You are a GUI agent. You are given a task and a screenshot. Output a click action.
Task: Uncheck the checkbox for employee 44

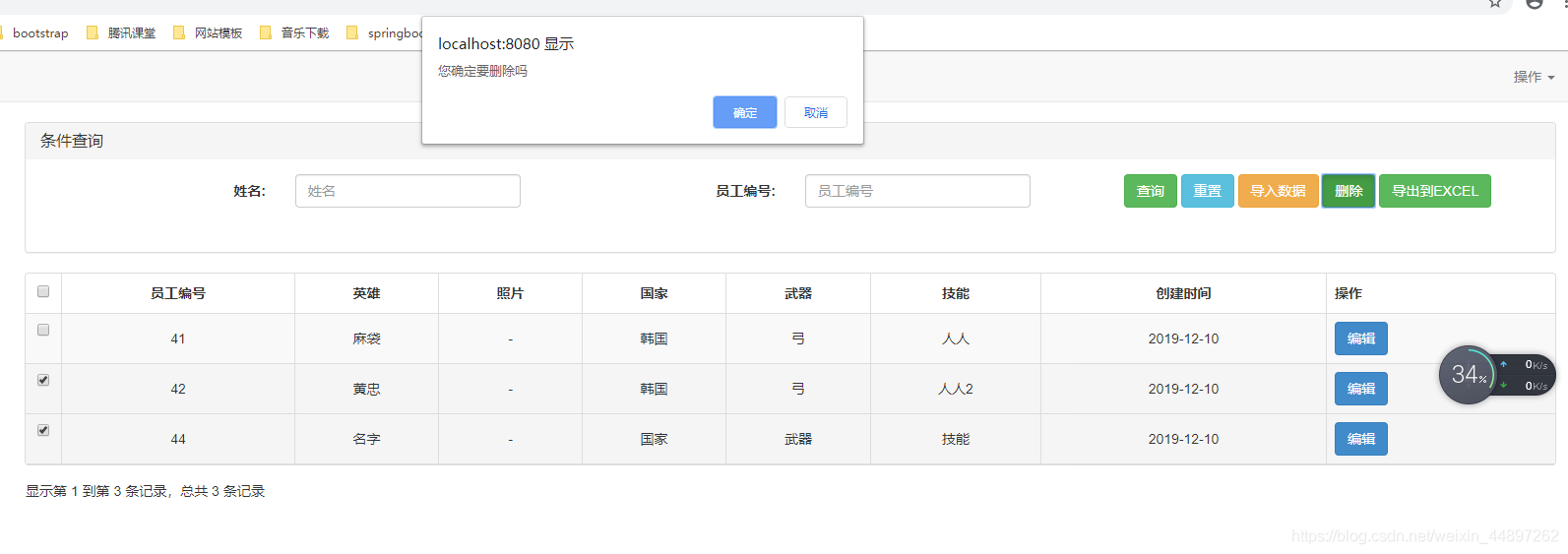43,430
